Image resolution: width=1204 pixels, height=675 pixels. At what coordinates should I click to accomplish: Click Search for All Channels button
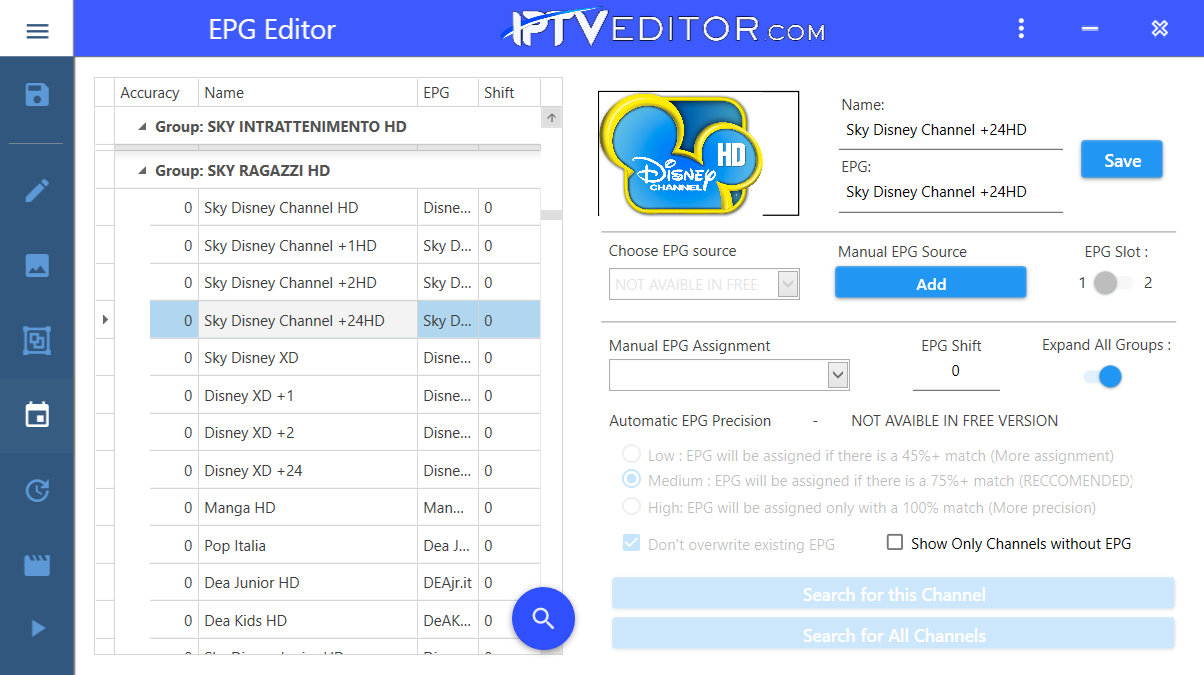[x=893, y=635]
